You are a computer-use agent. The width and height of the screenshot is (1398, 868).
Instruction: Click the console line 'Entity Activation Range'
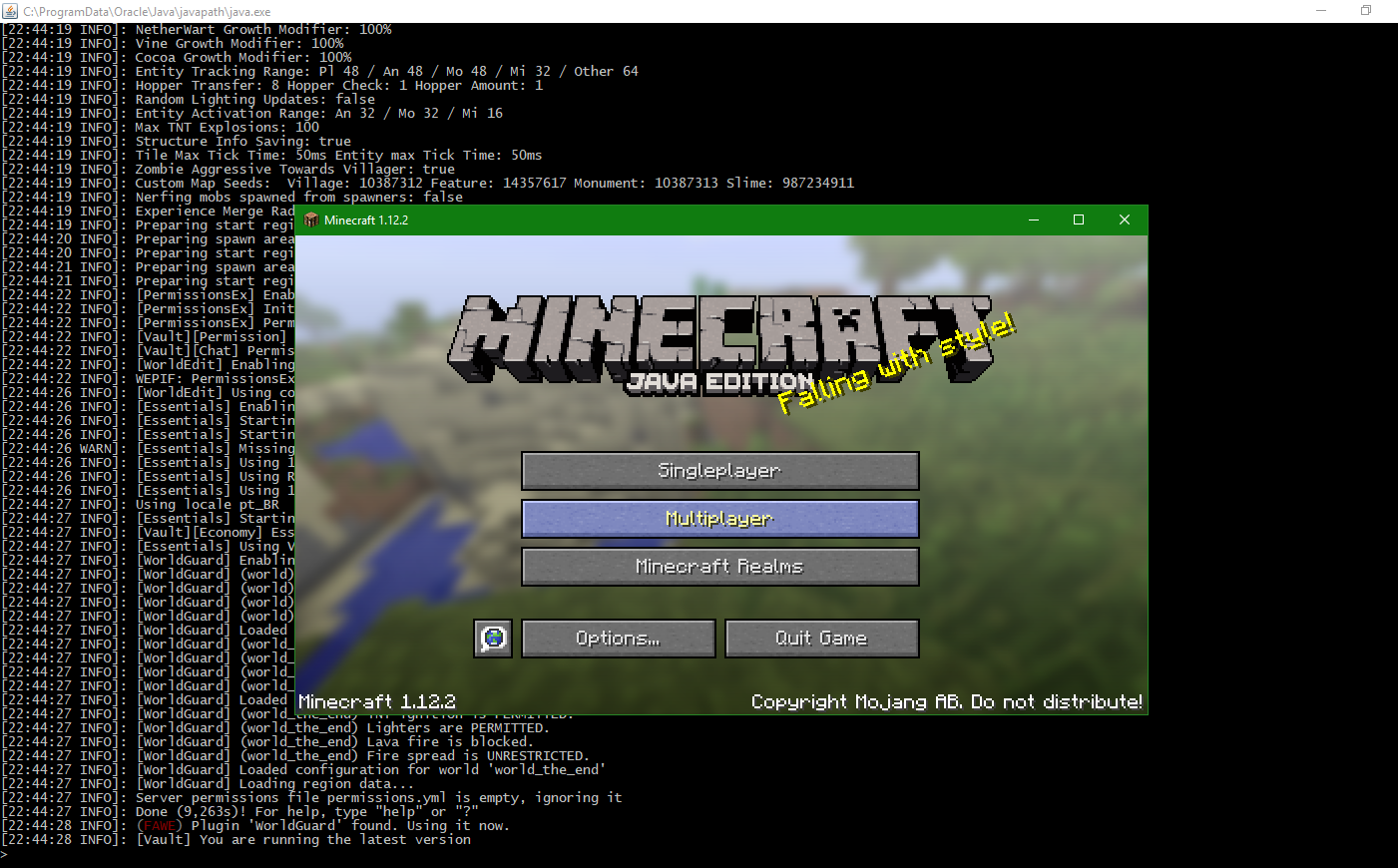[251, 113]
